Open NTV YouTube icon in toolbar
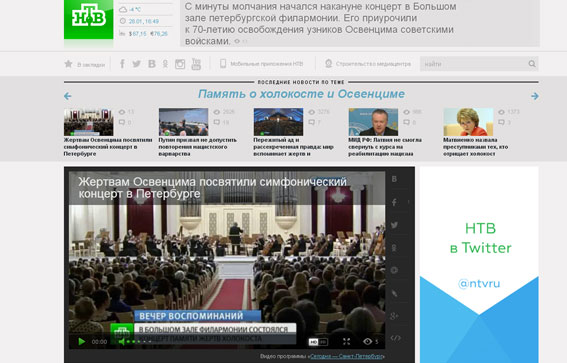 click(x=196, y=64)
